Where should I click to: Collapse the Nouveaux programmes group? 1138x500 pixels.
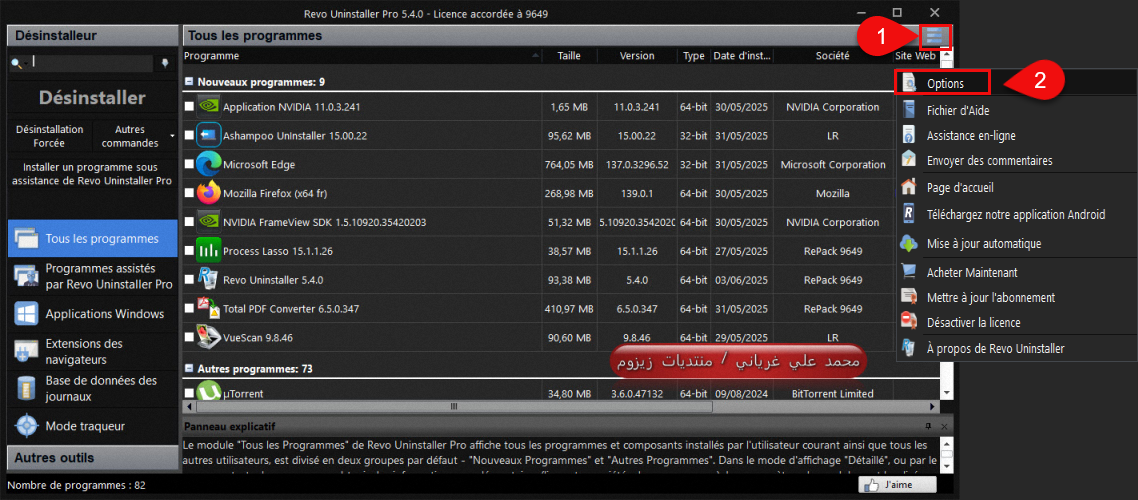pyautogui.click(x=189, y=81)
